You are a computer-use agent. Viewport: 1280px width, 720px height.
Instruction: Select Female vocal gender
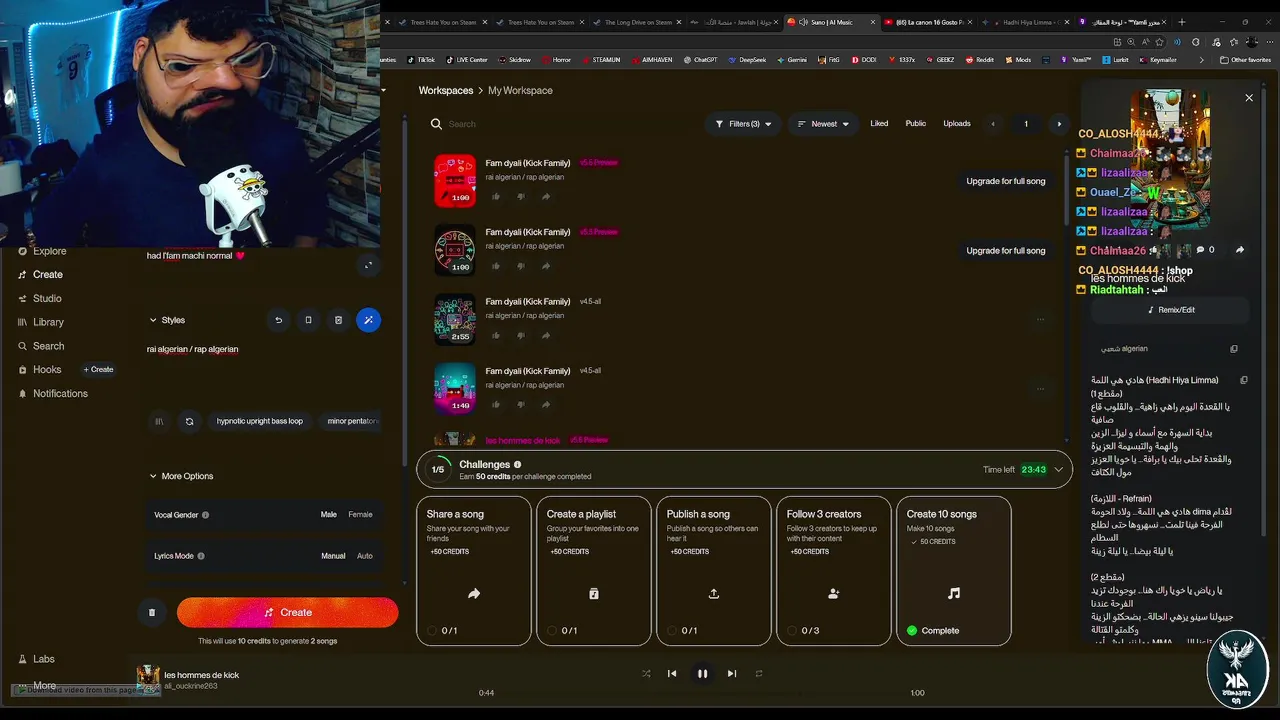pos(360,515)
